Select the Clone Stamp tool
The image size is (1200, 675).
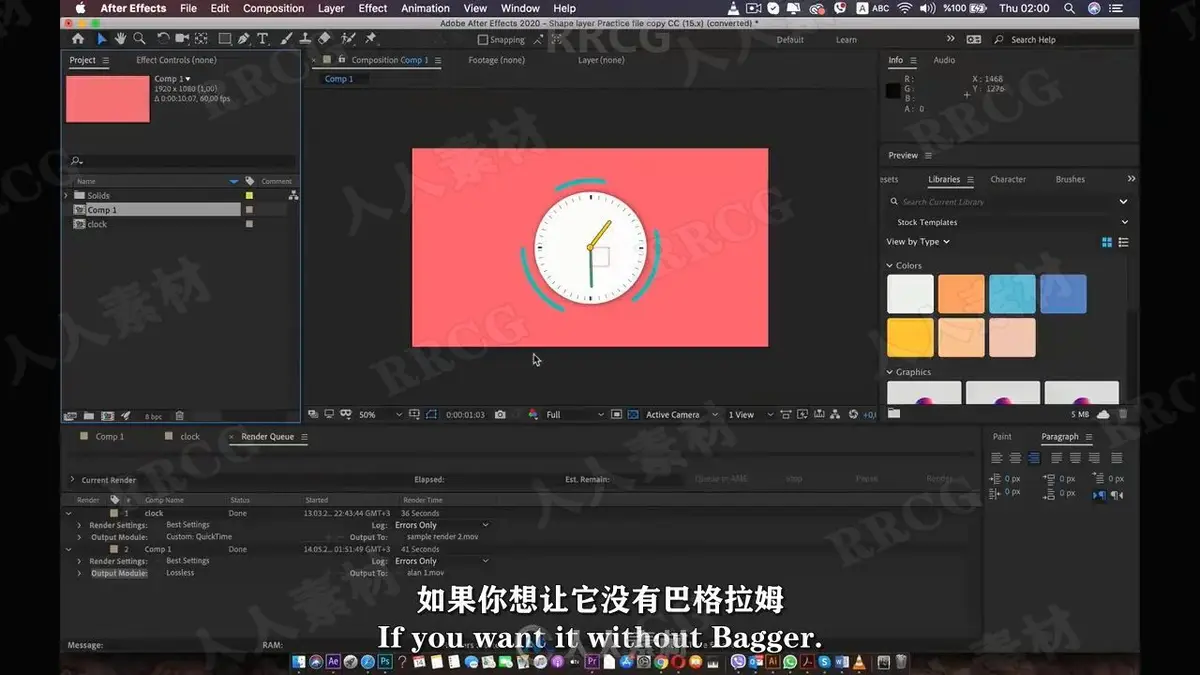pos(305,39)
